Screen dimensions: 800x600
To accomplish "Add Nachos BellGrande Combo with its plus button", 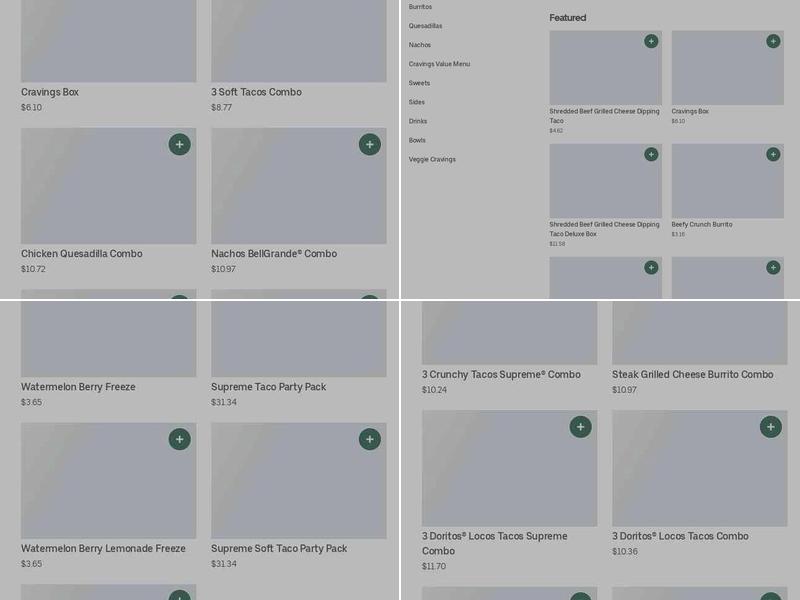I will (x=370, y=144).
